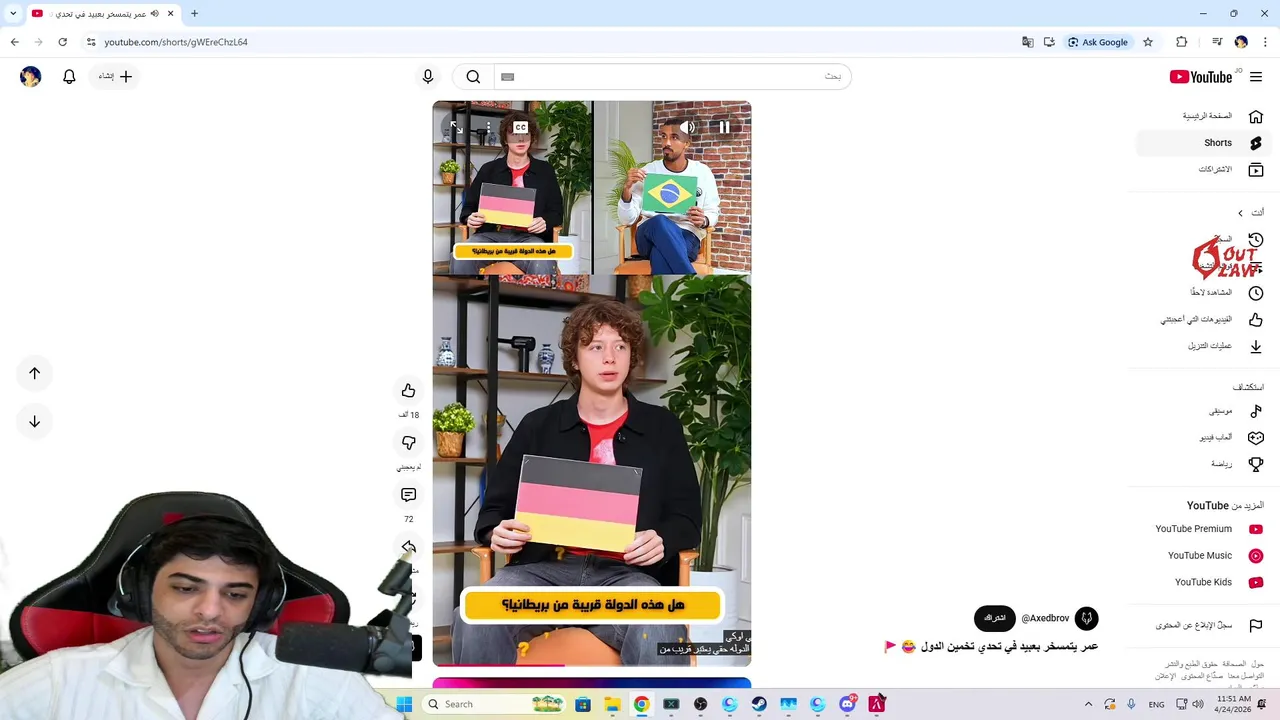
Task: Dislike the Short with thumbs-down icon
Action: pos(408,443)
